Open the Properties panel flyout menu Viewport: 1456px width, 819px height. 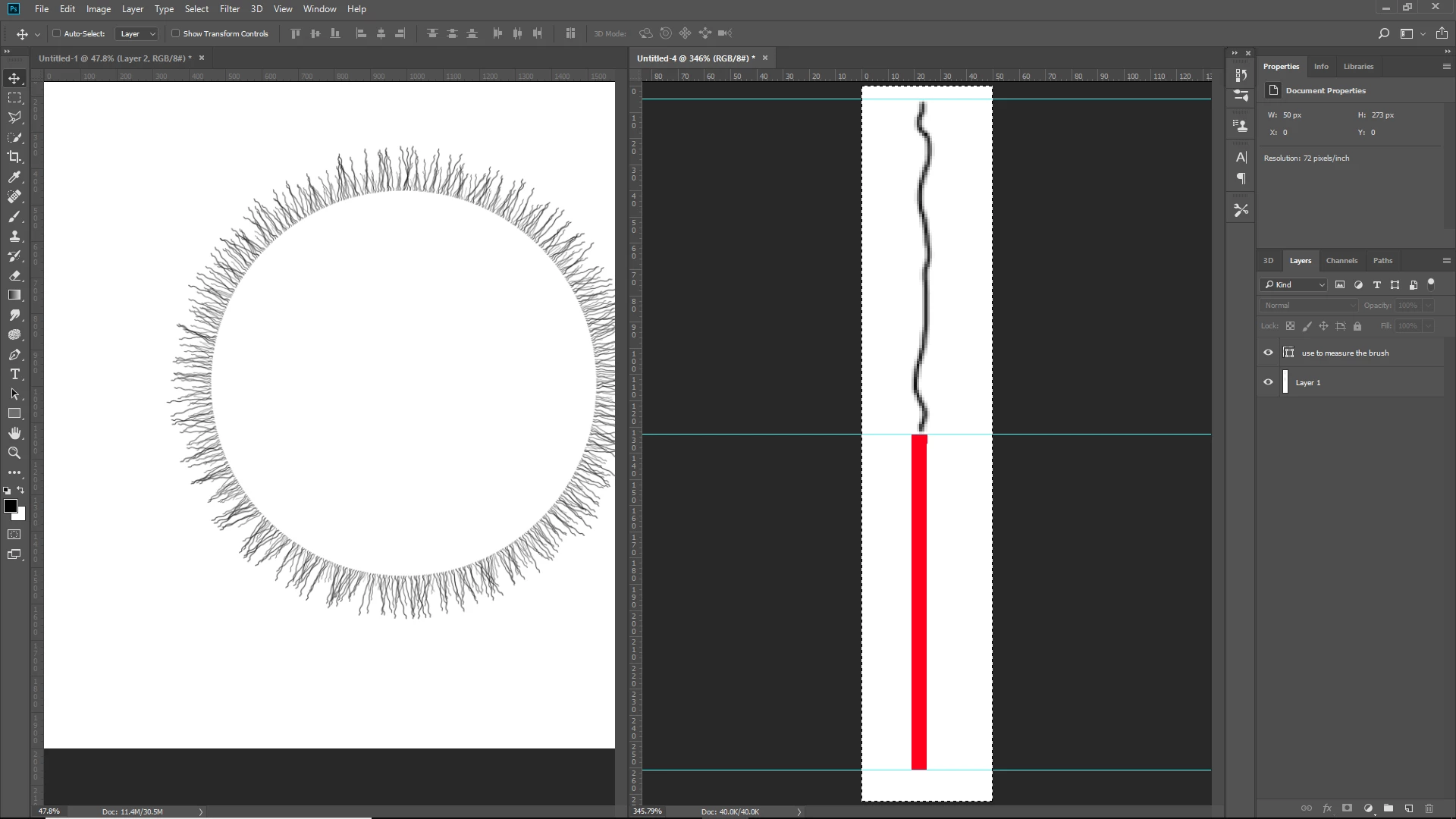[x=1446, y=67]
